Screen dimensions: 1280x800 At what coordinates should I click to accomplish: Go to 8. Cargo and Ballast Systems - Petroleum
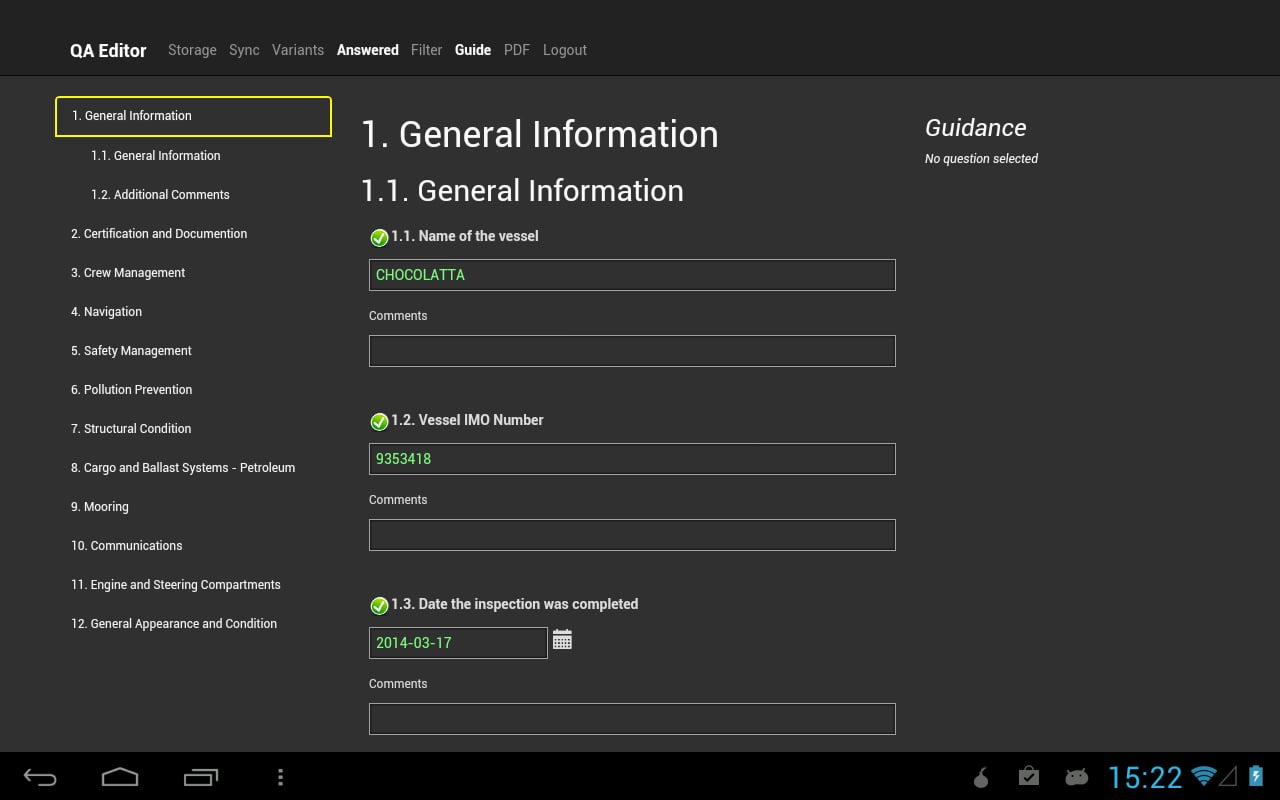tap(183, 468)
